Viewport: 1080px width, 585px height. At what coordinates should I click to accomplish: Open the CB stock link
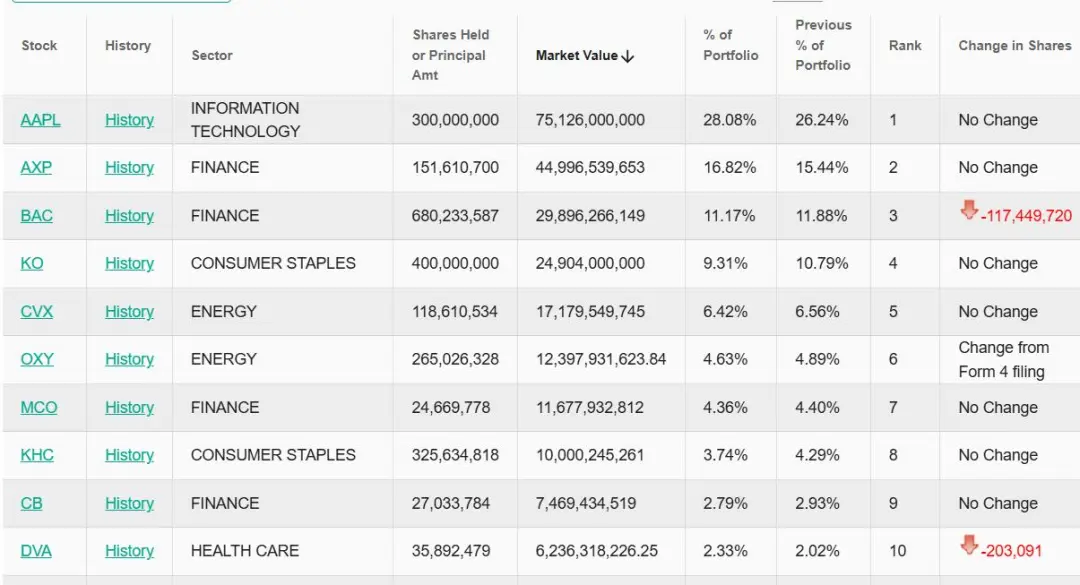click(x=32, y=503)
